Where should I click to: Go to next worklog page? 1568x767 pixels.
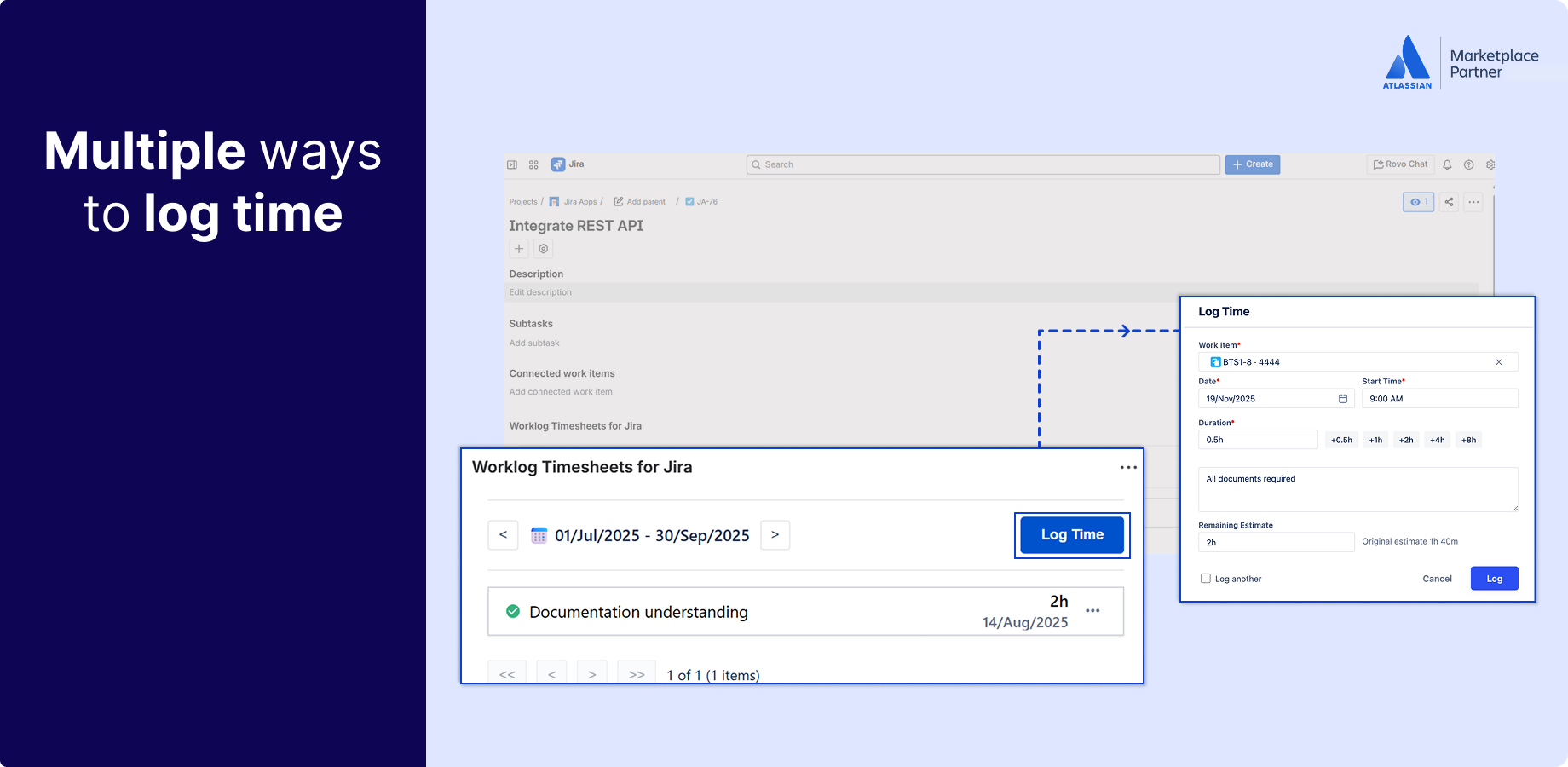point(591,673)
